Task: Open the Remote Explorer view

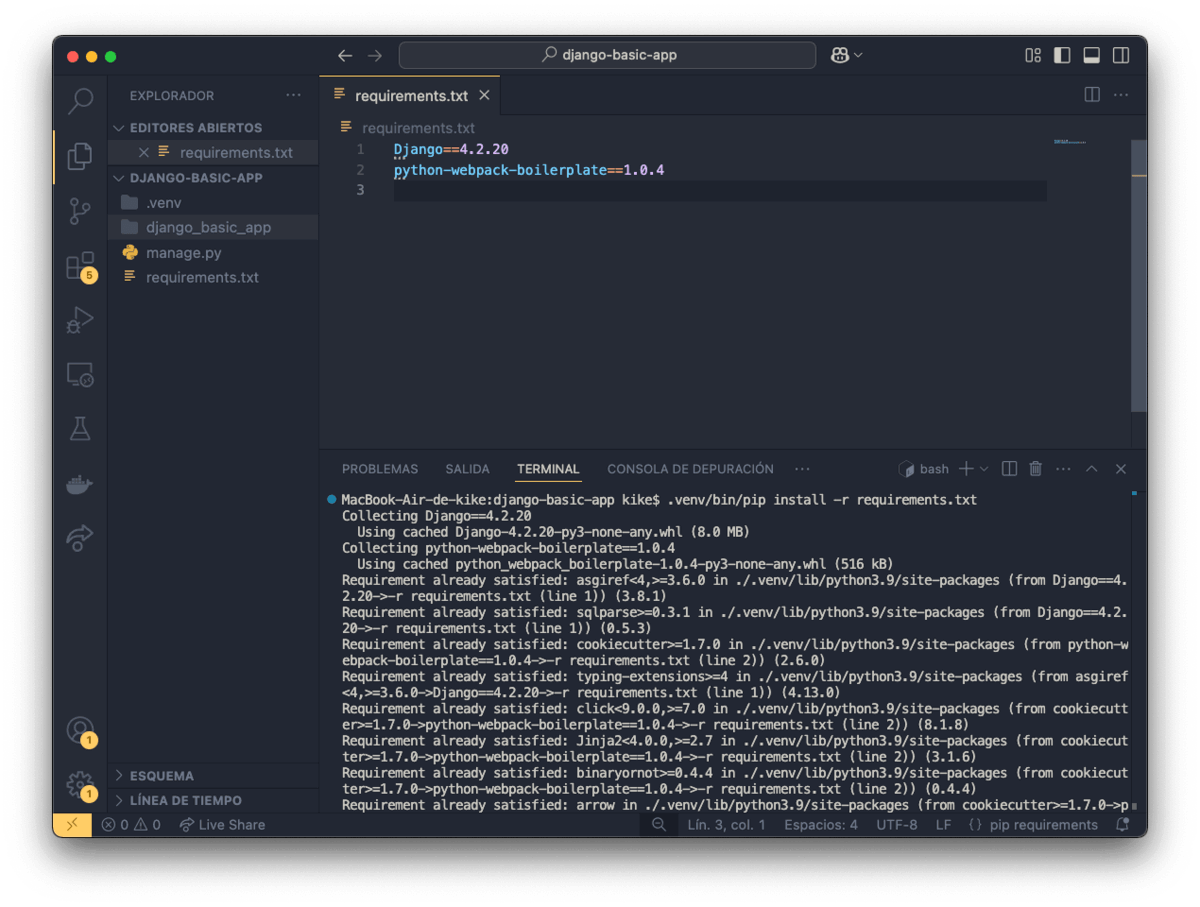Action: coord(80,375)
